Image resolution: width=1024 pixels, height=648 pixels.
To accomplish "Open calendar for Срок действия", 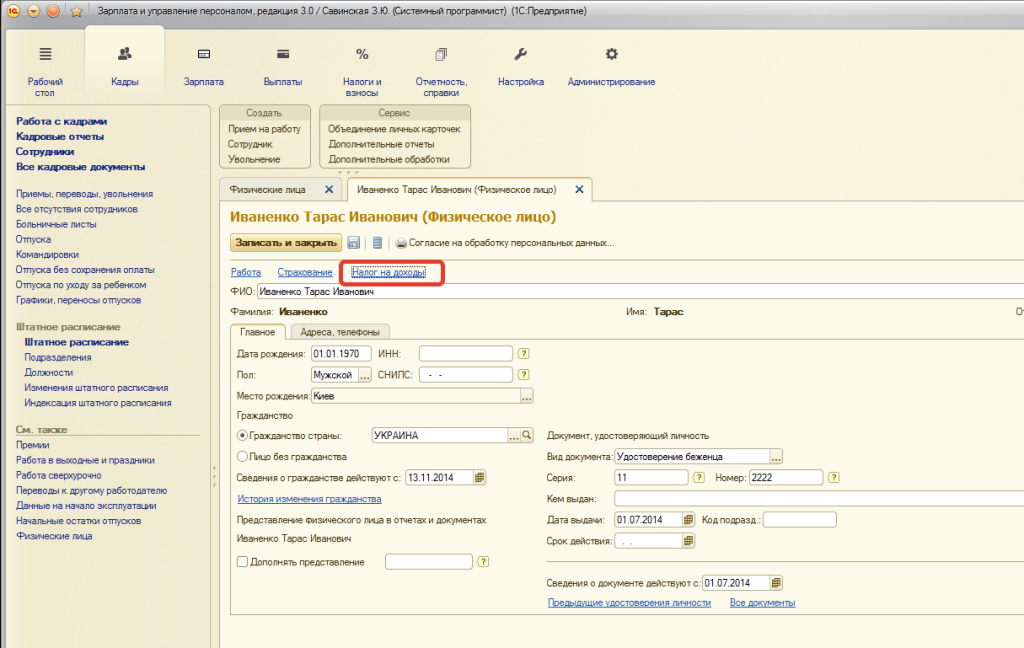I will point(688,540).
